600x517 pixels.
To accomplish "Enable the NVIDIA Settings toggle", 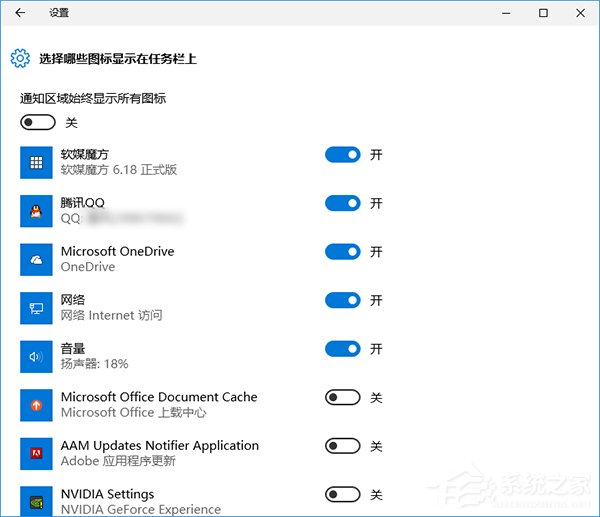I will pos(342,494).
